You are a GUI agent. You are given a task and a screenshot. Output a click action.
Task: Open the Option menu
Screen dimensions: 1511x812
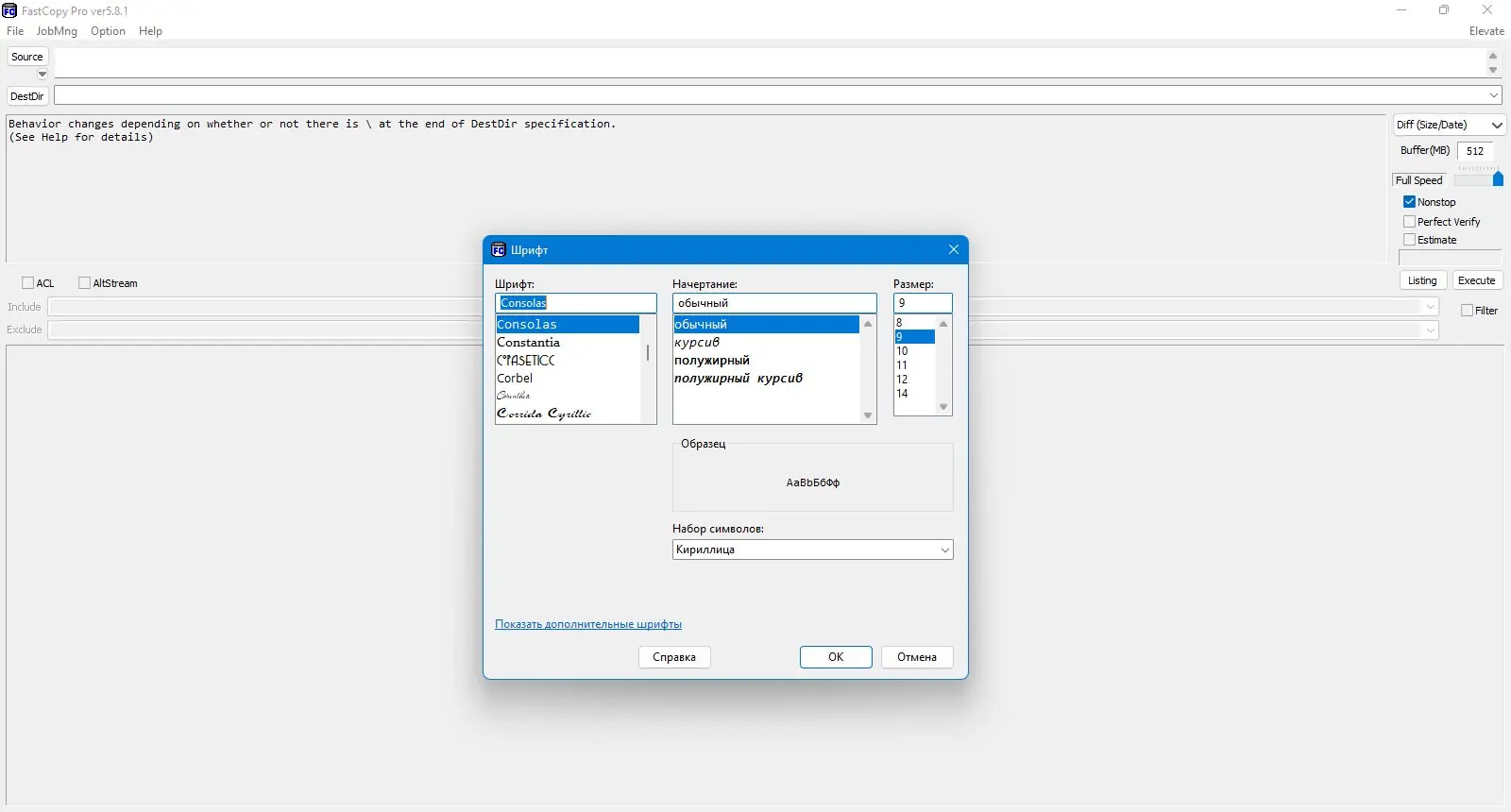pyautogui.click(x=108, y=31)
